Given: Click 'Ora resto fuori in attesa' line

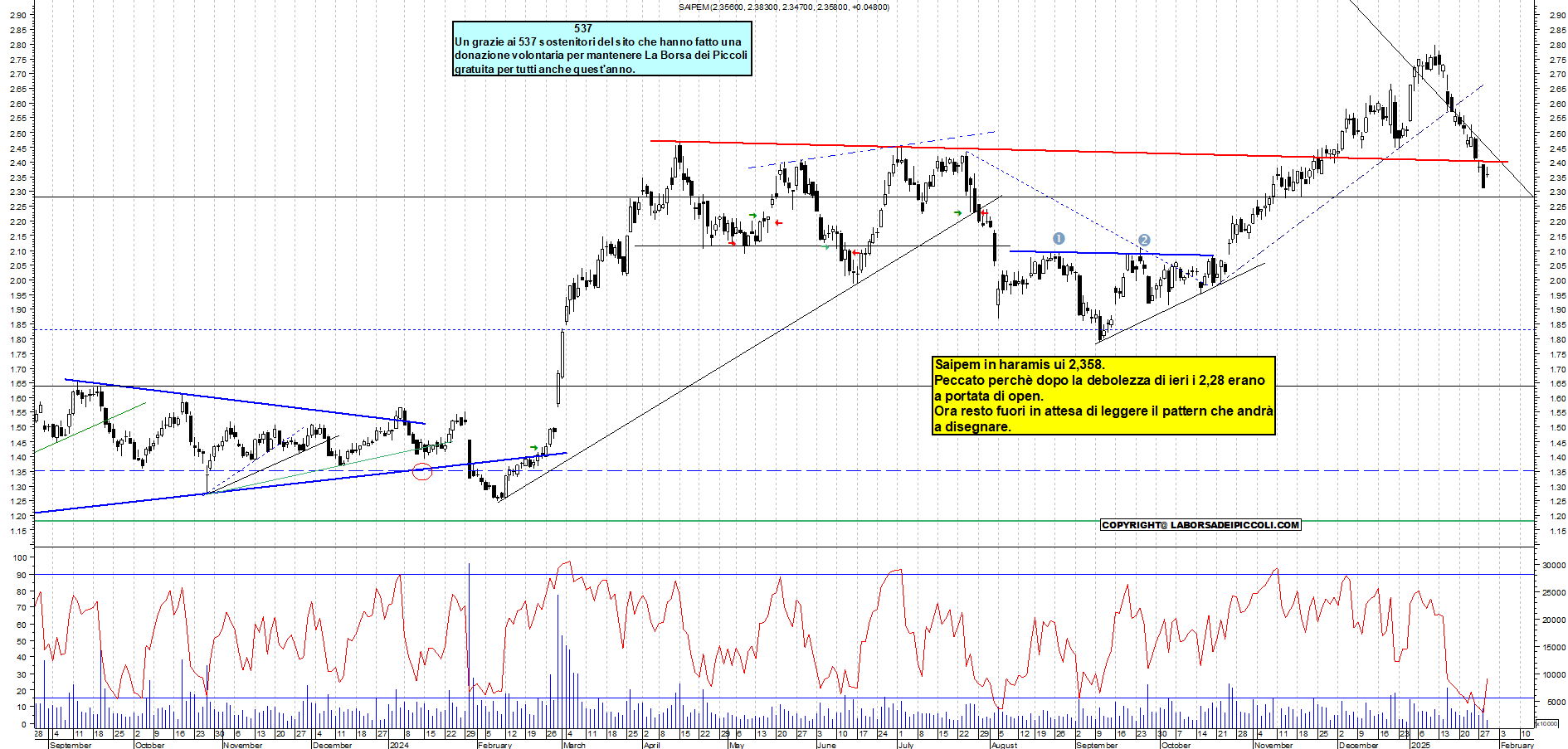Looking at the screenshot, I should tap(1103, 411).
